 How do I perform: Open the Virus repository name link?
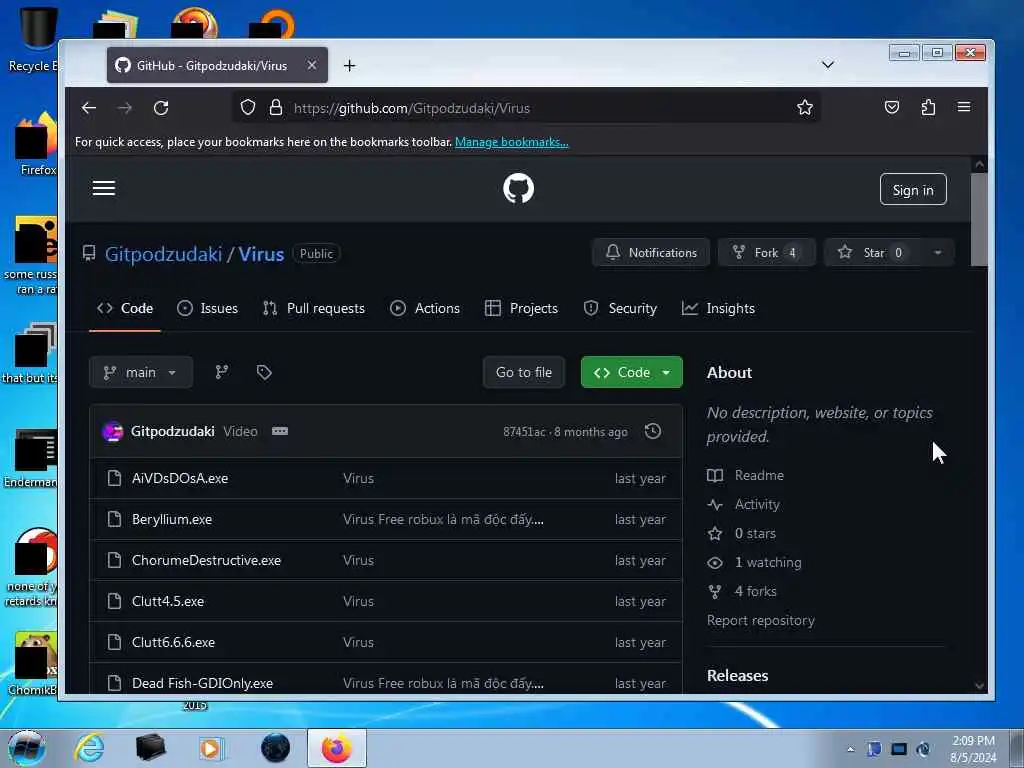tap(261, 254)
